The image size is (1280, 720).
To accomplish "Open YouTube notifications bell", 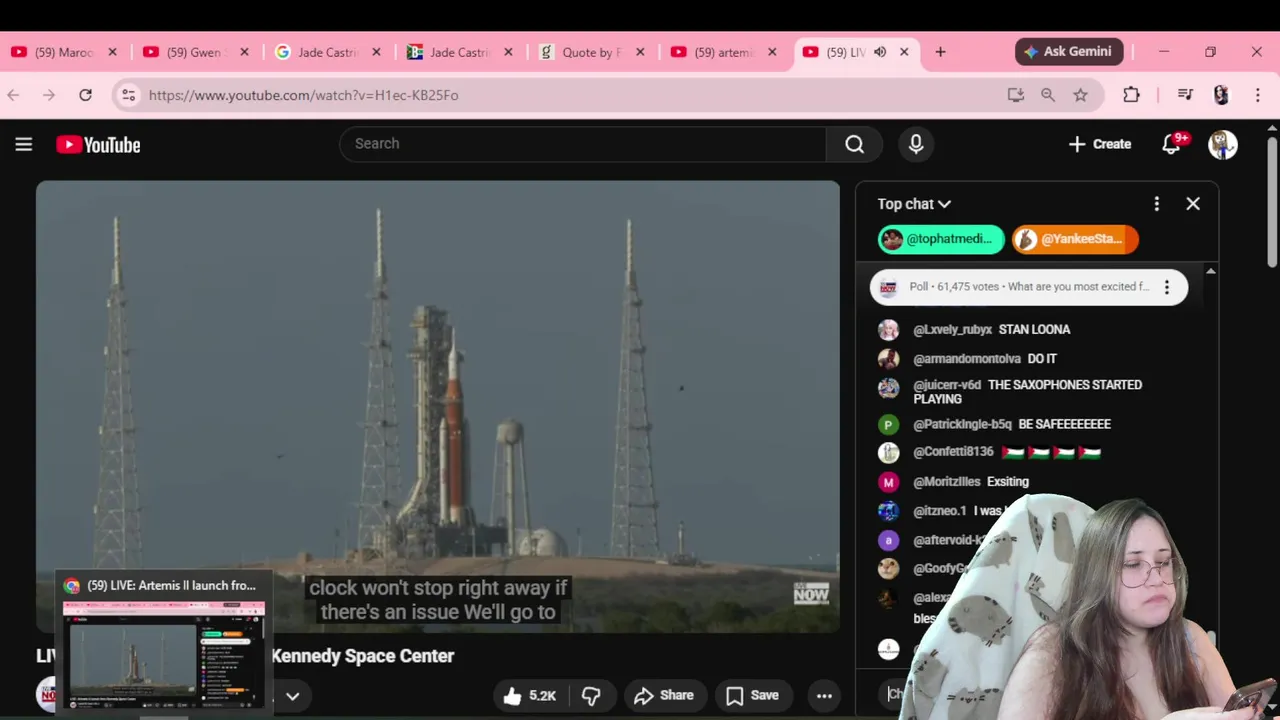I will (1171, 144).
